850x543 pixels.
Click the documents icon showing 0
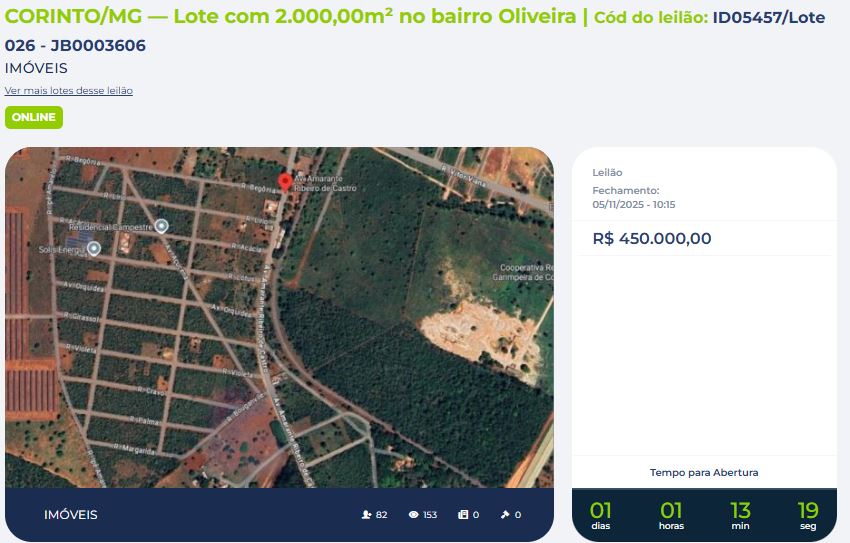463,515
